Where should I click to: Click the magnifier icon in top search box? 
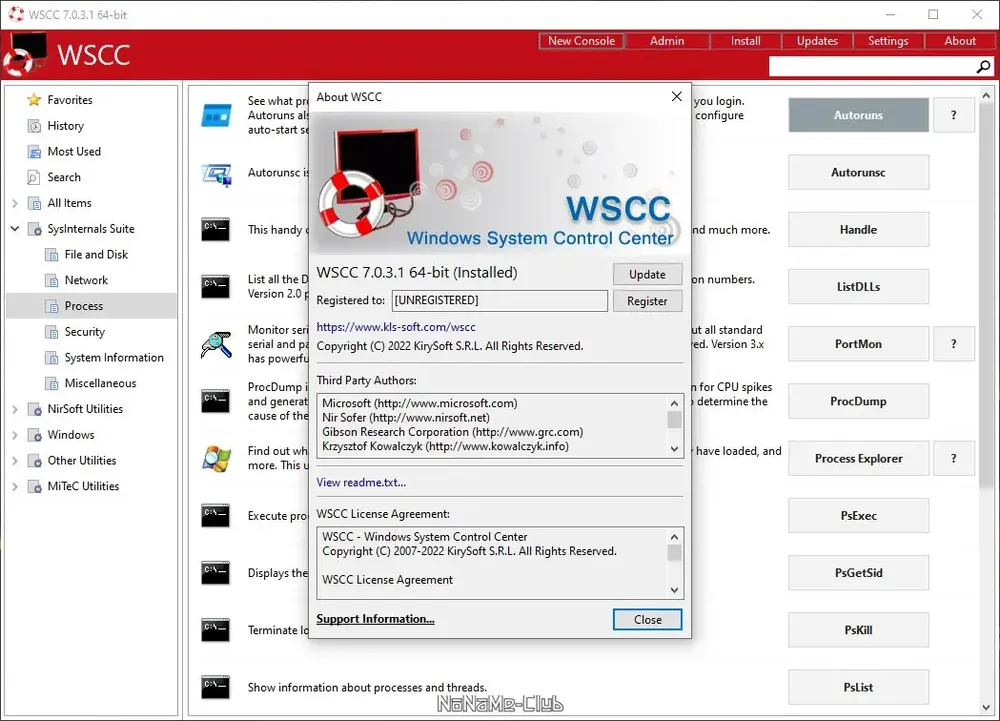point(983,66)
